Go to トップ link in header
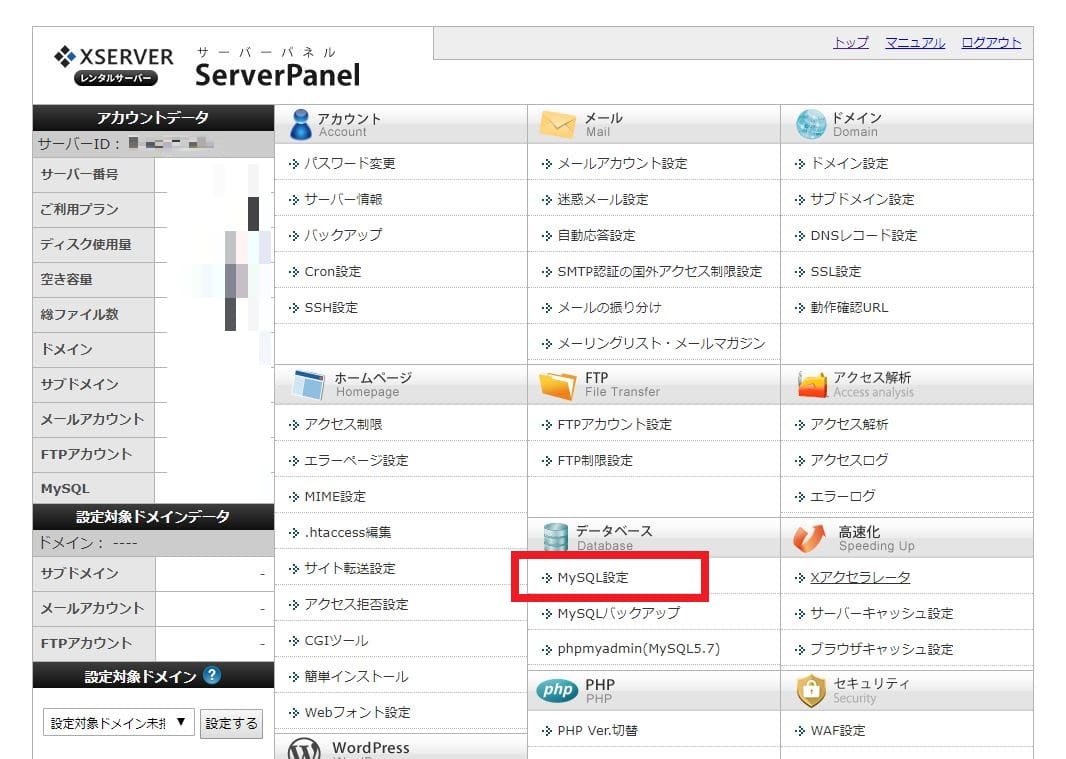This screenshot has height=759, width=1066. pyautogui.click(x=850, y=43)
